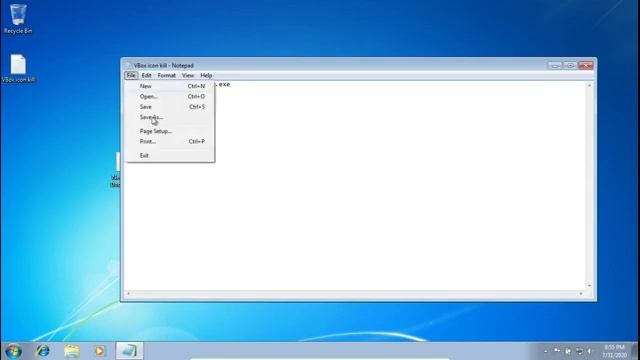The image size is (640, 360).
Task: Choose Exit in the File menu
Action: coord(170,155)
